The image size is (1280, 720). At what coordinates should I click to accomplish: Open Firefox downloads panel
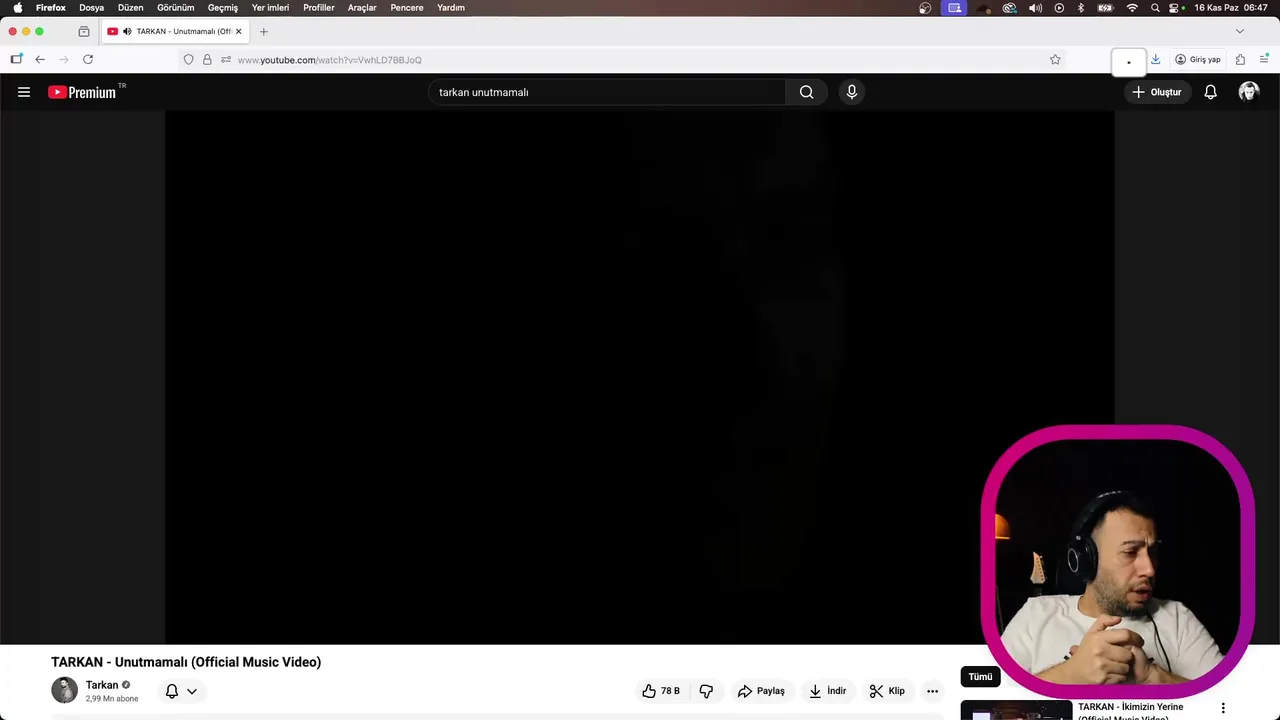click(1155, 60)
